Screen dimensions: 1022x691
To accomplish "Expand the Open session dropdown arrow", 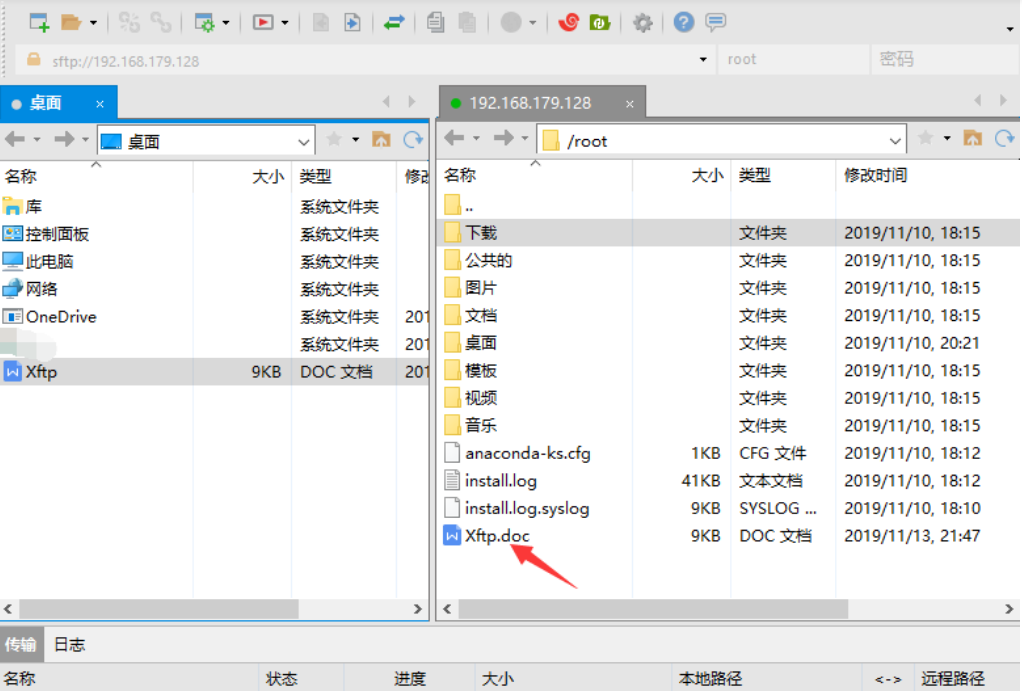I will coord(93,23).
